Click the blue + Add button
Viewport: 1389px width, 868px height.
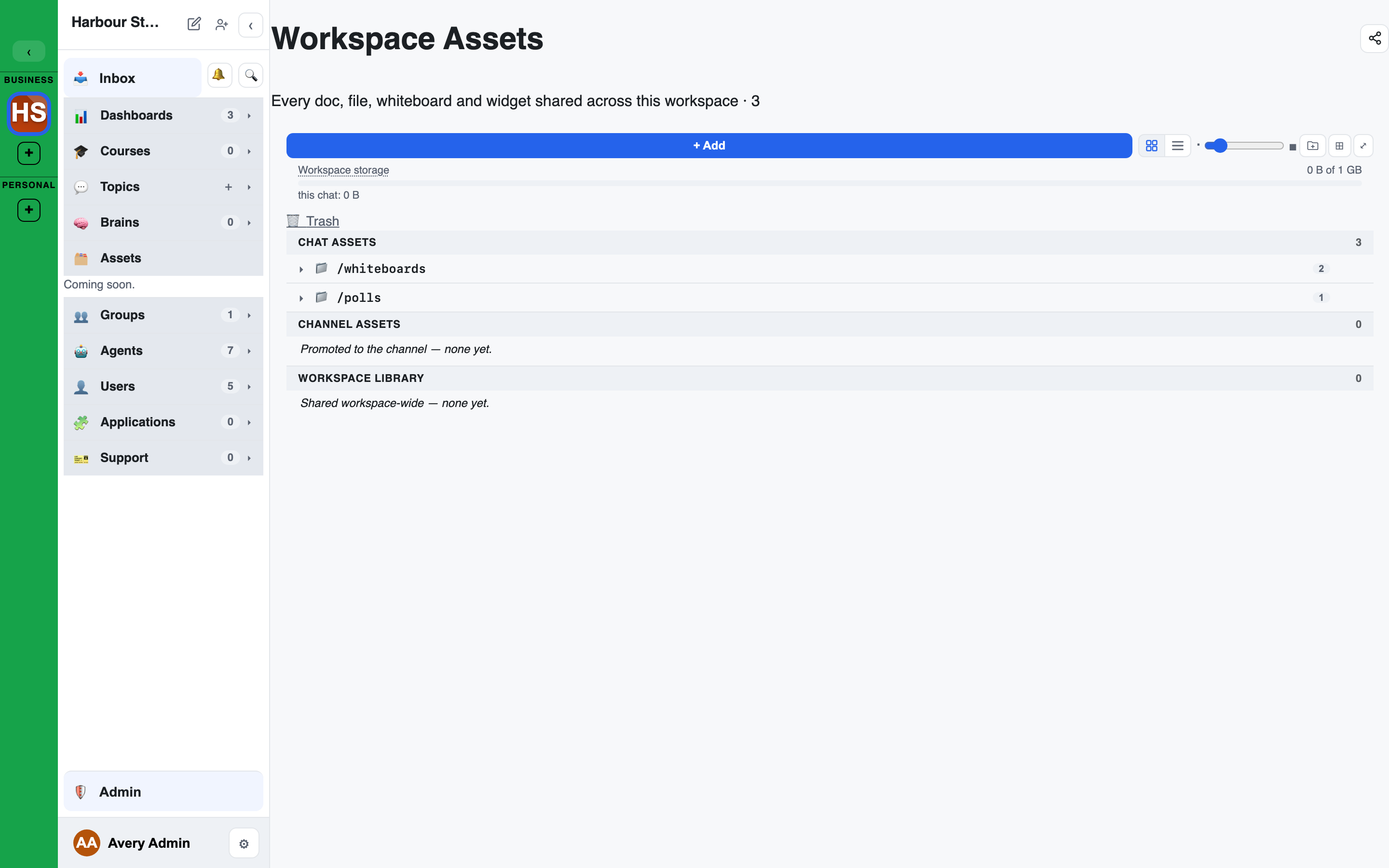[x=709, y=146]
